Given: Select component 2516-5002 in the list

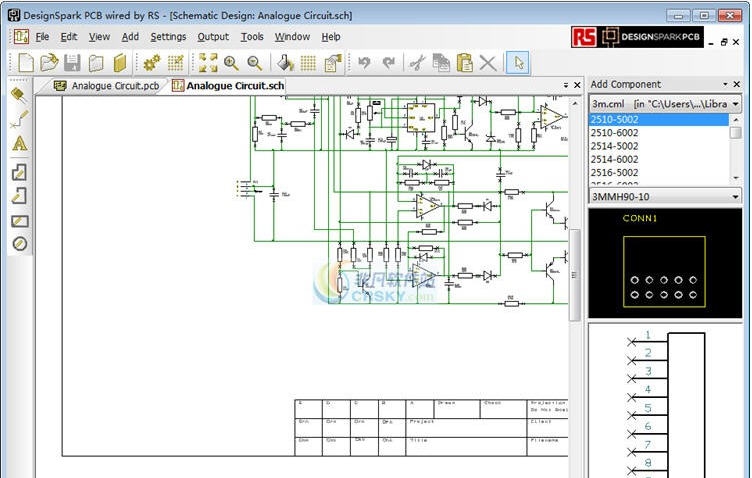Looking at the screenshot, I should pos(658,173).
